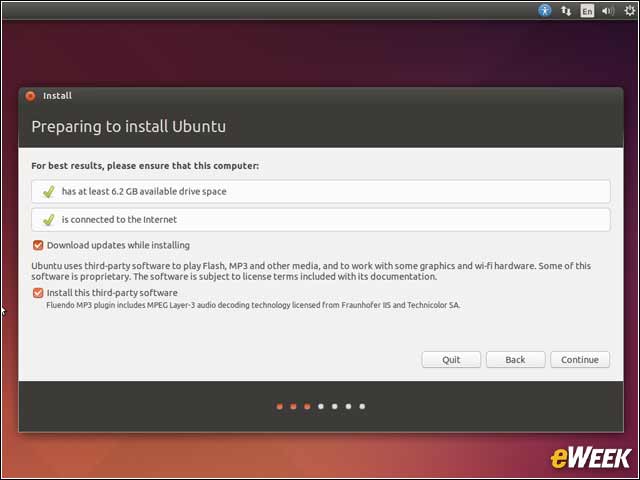Screen dimensions: 640x480
Task: Click the Continue button
Action: [x=580, y=360]
